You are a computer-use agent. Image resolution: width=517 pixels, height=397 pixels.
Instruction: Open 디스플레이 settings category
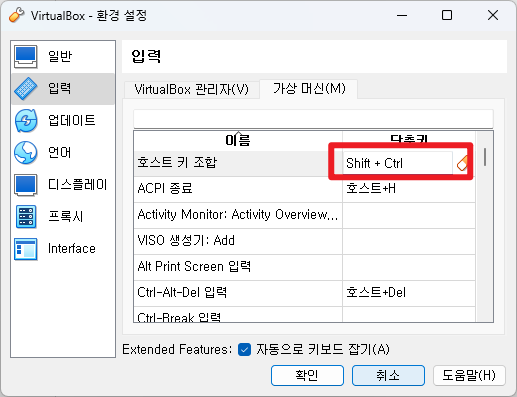tap(63, 185)
